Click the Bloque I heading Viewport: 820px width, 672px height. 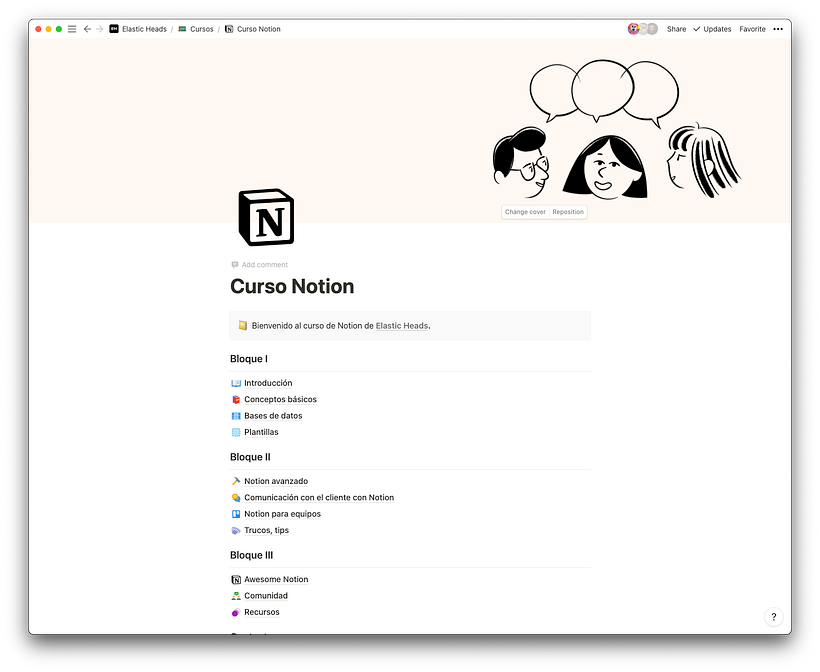(249, 359)
